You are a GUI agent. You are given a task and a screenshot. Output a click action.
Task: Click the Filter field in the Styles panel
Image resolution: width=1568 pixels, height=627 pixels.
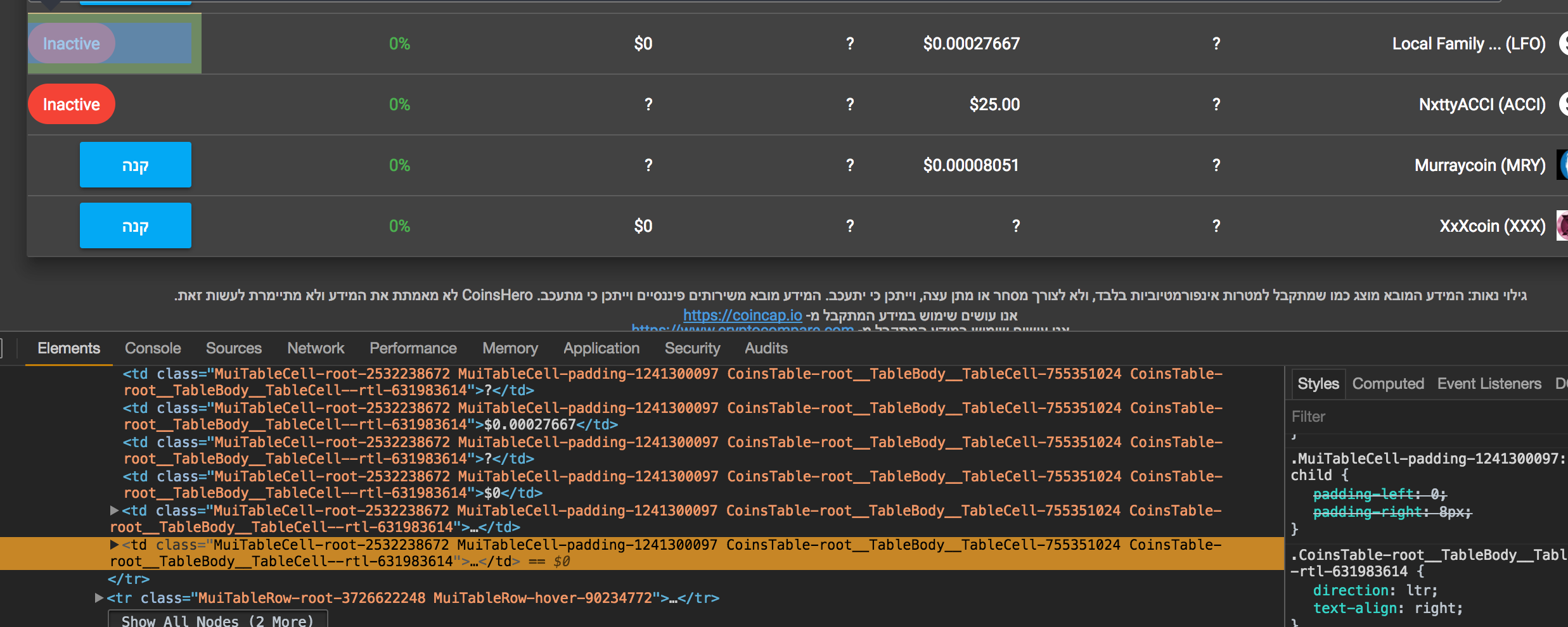(x=1331, y=416)
